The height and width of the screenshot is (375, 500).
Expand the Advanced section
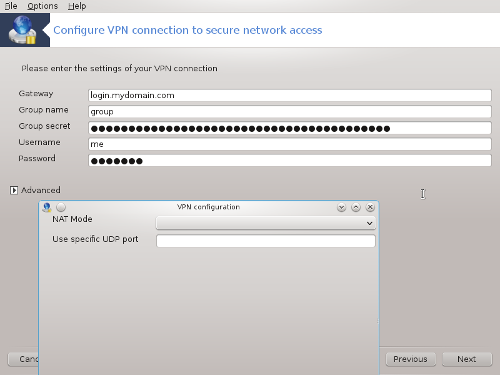tap(14, 190)
